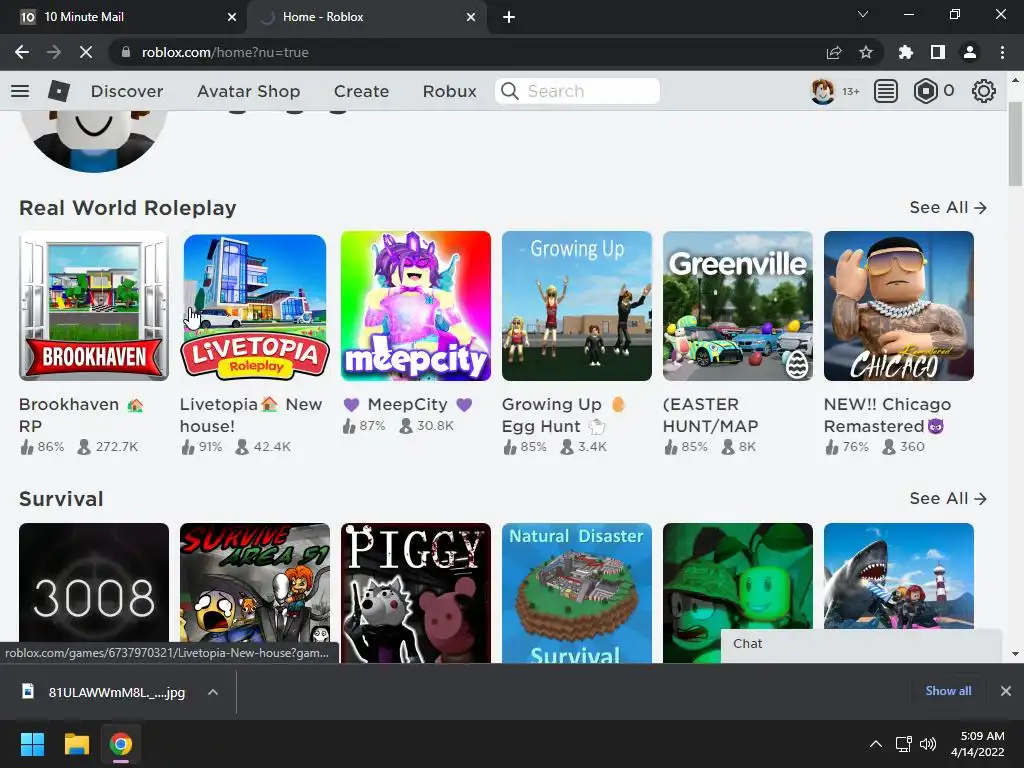Click Show all downloads
The image size is (1024, 768).
[x=948, y=691]
